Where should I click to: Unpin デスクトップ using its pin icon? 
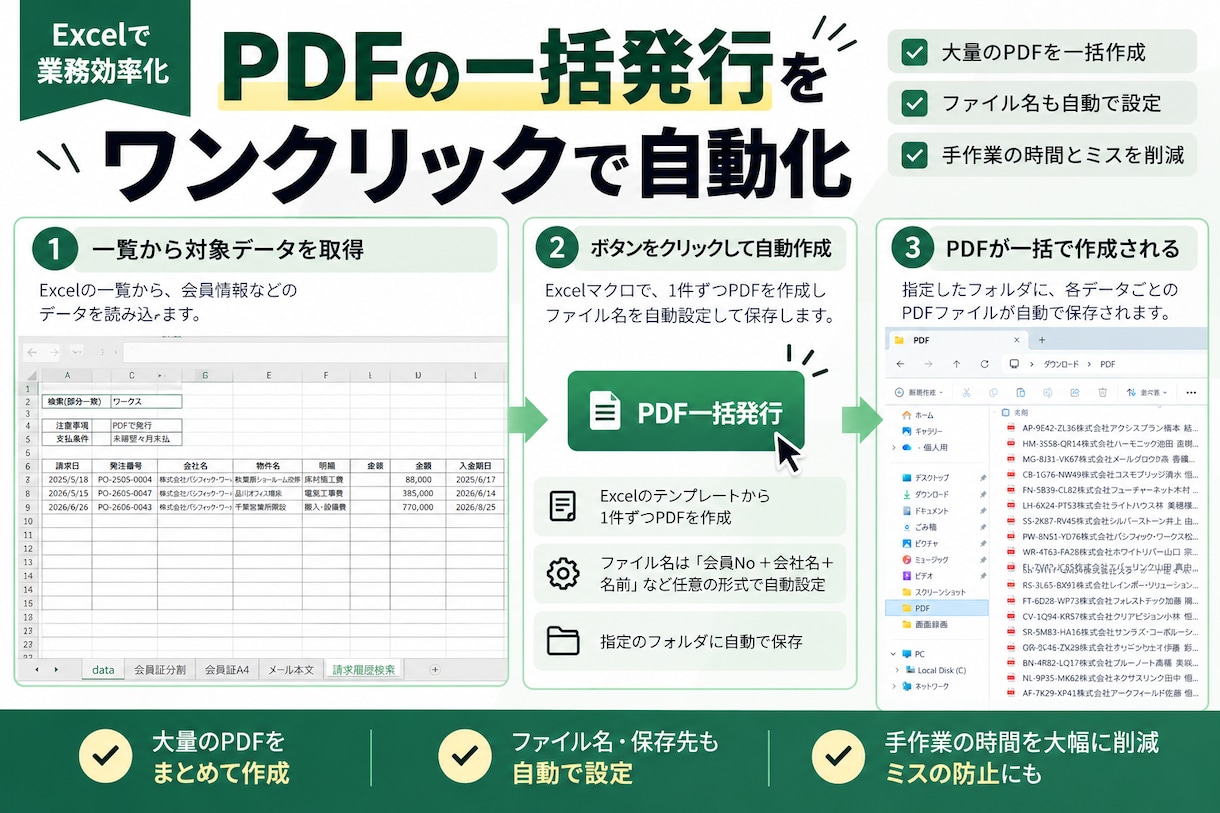coord(983,478)
